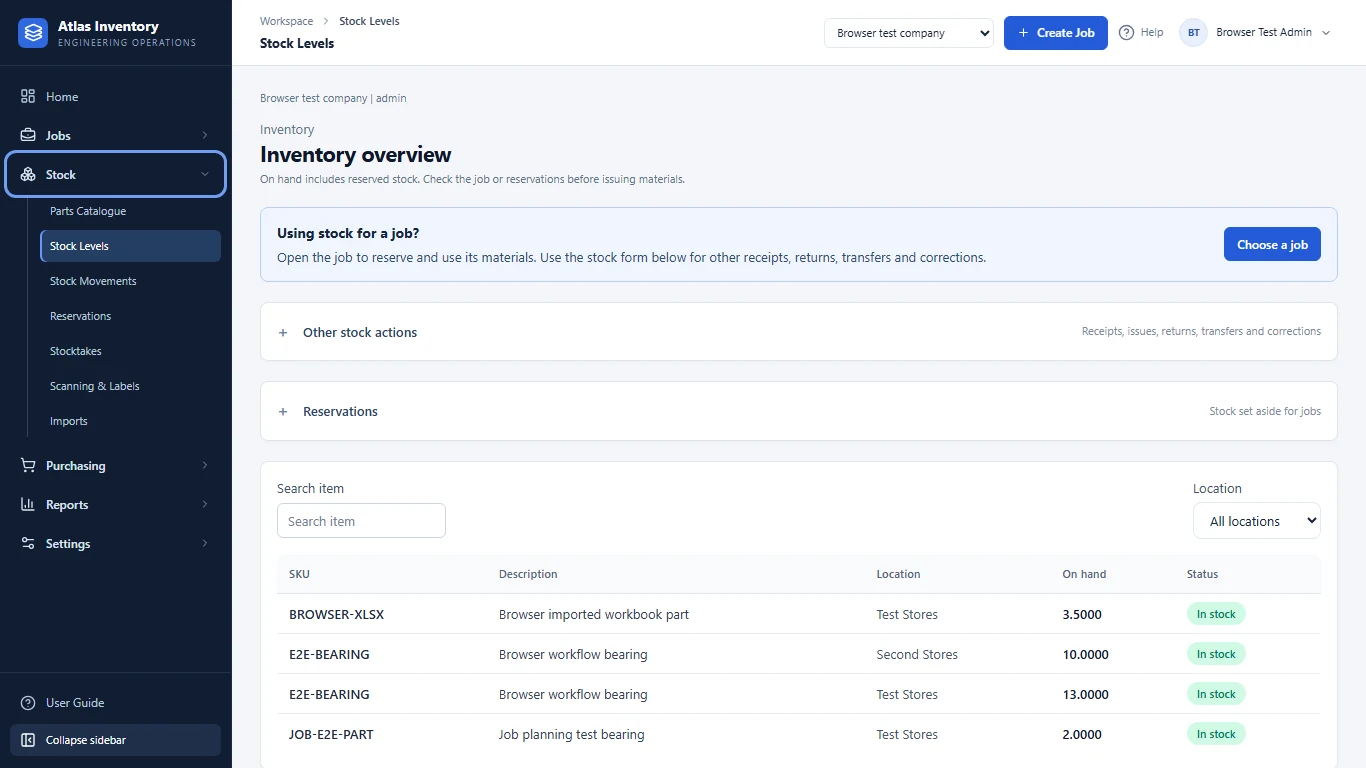The width and height of the screenshot is (1366, 768).
Task: Click In stock badge in JOB-E2E-PART row
Action: (1216, 734)
